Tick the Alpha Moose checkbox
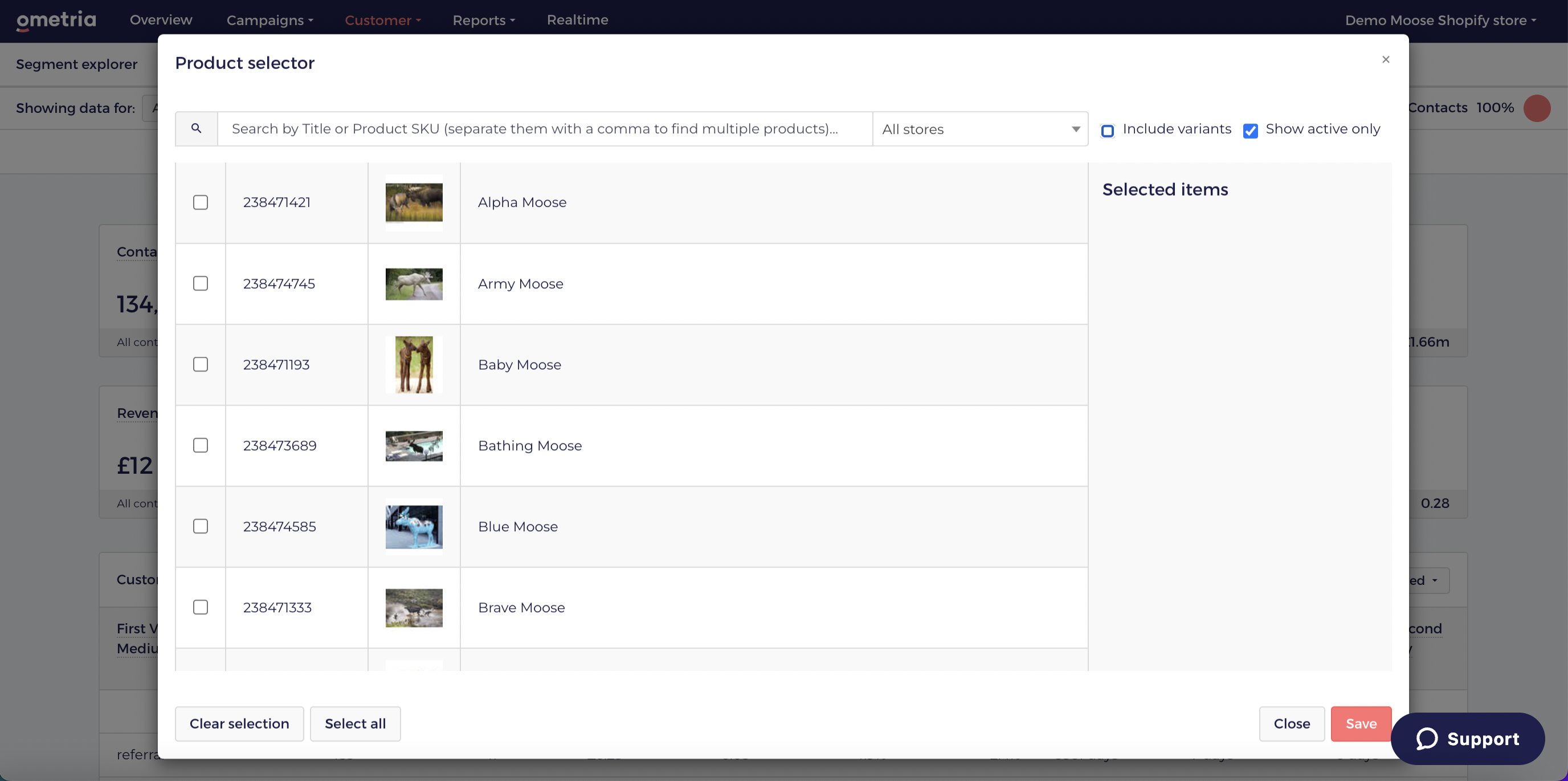 pos(200,202)
